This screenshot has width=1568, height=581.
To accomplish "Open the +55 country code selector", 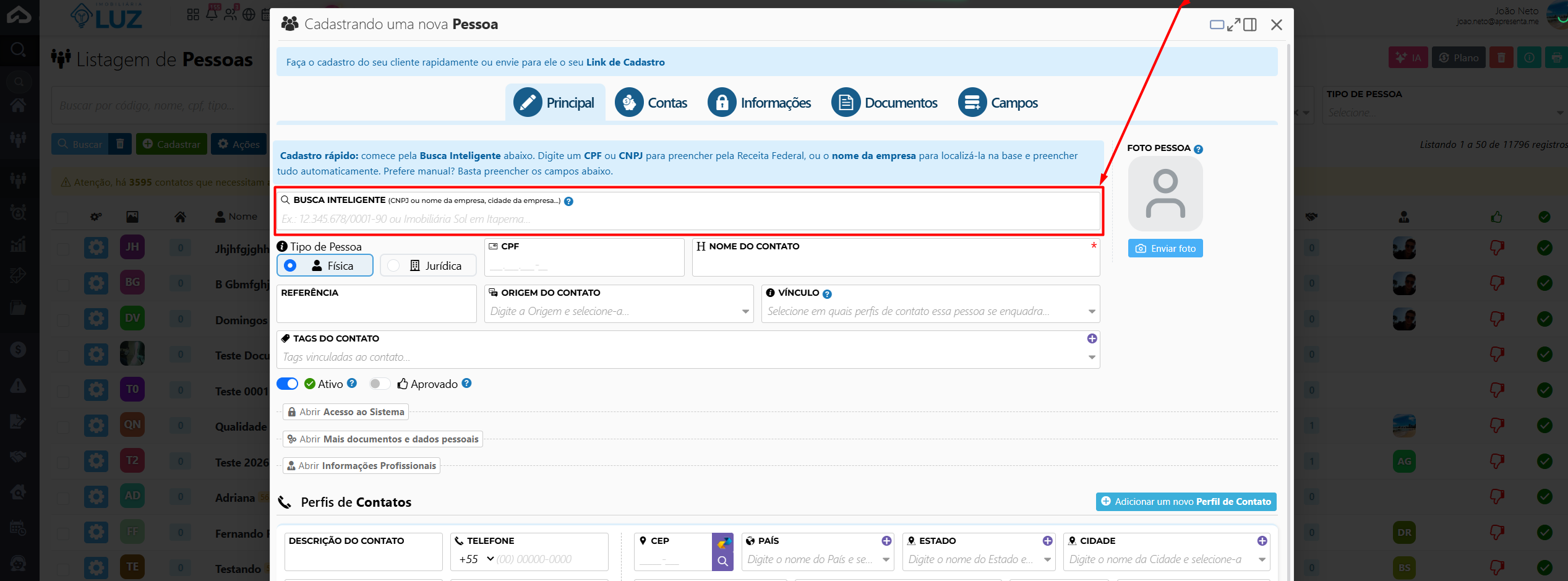I will tap(476, 559).
